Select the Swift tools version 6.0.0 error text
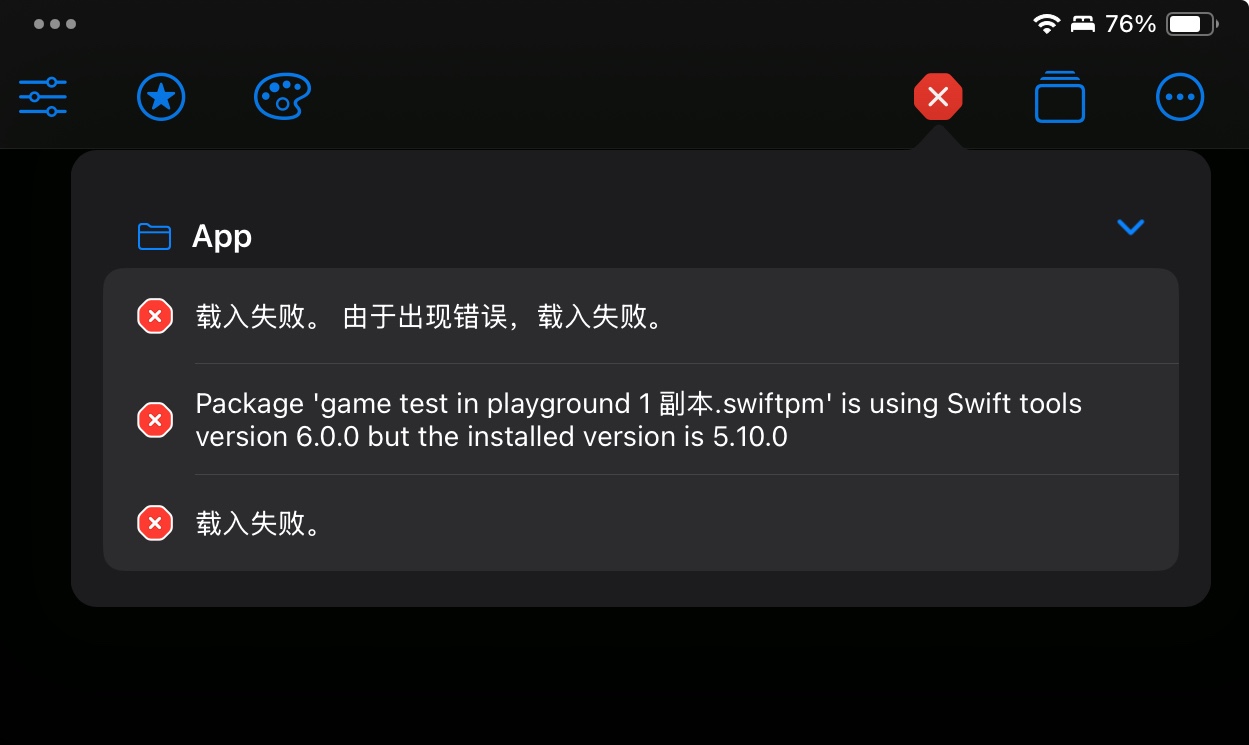 click(x=638, y=420)
